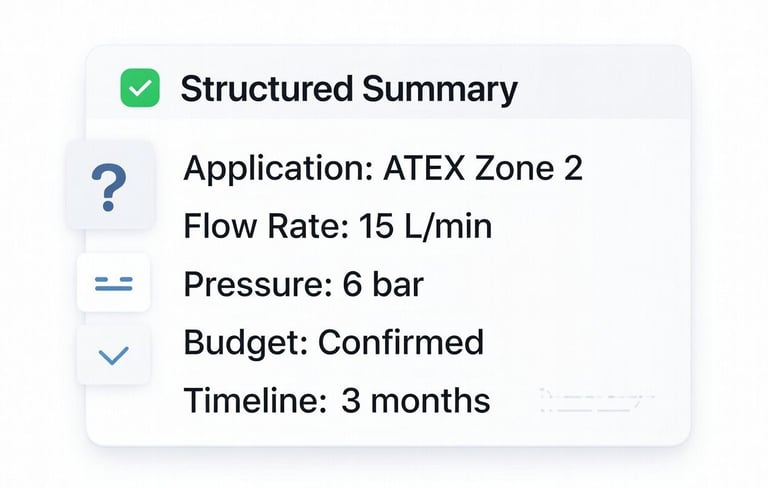This screenshot has width=768, height=488.
Task: Click the 'Budget' field label
Action: pos(245,342)
